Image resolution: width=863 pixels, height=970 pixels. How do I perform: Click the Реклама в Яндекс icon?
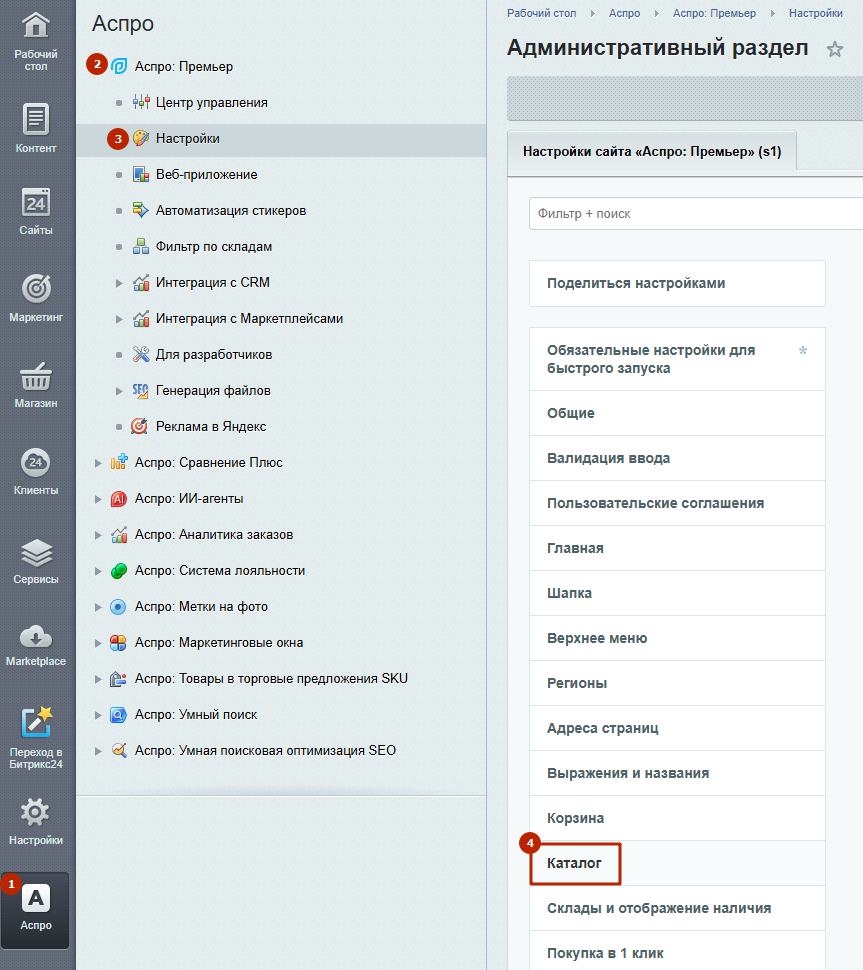[x=140, y=426]
